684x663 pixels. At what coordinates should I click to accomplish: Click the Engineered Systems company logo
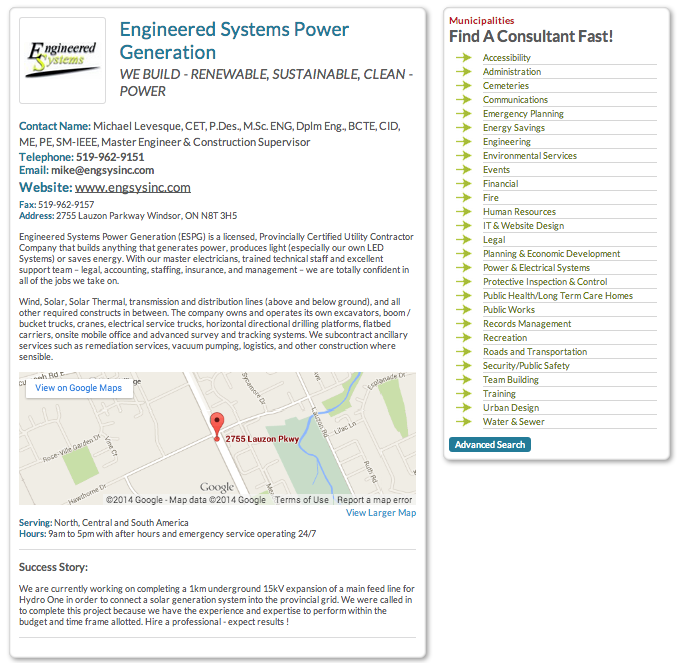62,61
